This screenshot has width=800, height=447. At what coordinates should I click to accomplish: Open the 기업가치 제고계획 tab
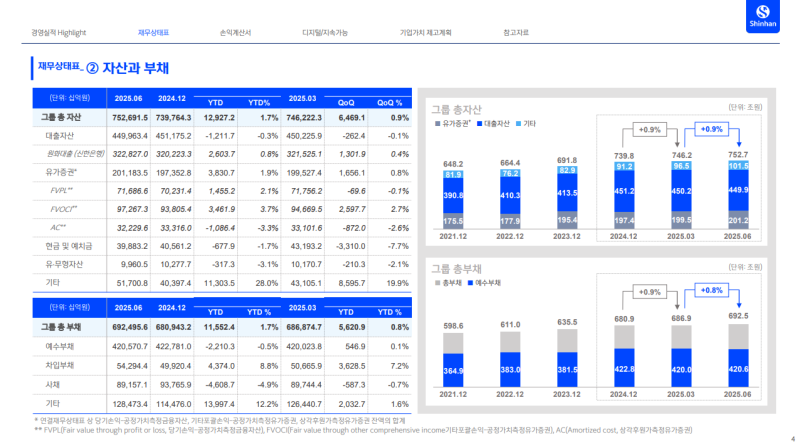click(x=426, y=32)
